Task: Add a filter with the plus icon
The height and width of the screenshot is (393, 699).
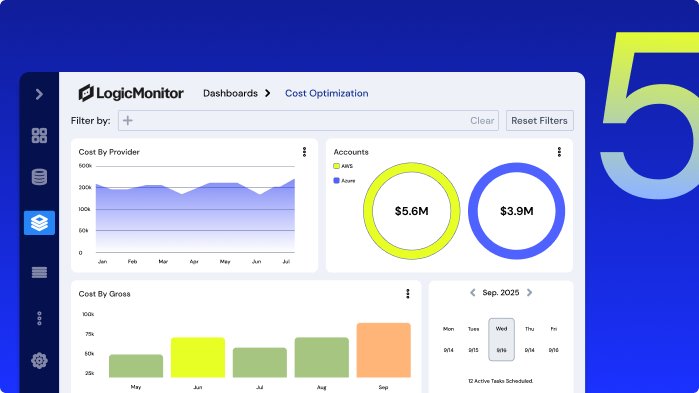Action: point(128,120)
